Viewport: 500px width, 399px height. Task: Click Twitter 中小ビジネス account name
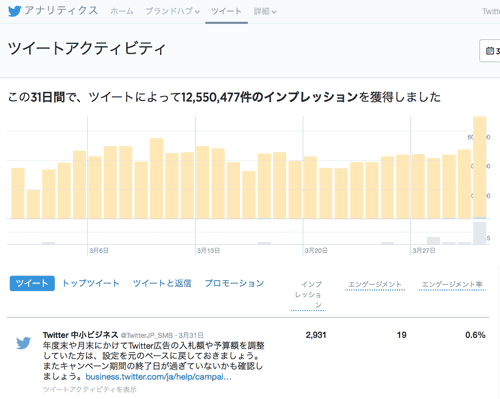[81, 335]
